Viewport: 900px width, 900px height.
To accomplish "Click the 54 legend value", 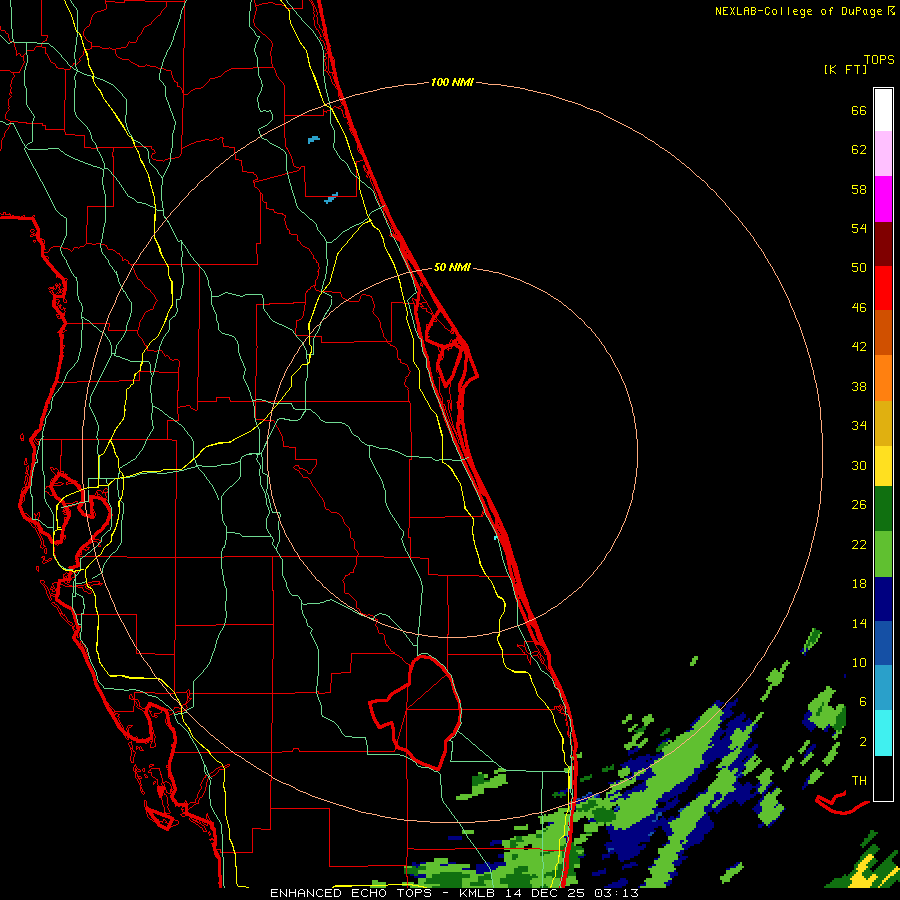I will tap(859, 228).
